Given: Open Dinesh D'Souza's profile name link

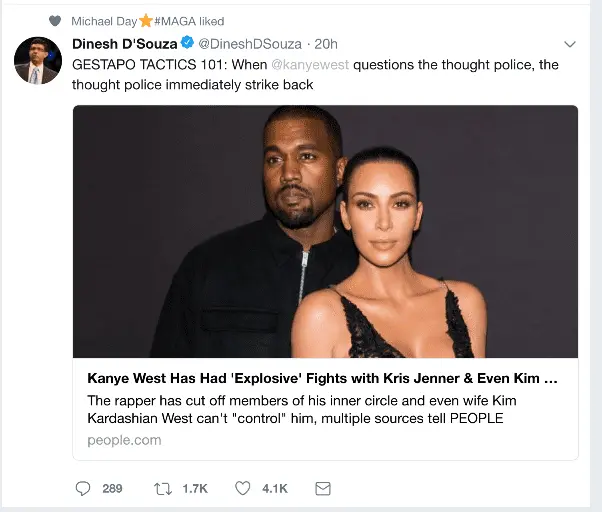Looking at the screenshot, I should click(124, 43).
